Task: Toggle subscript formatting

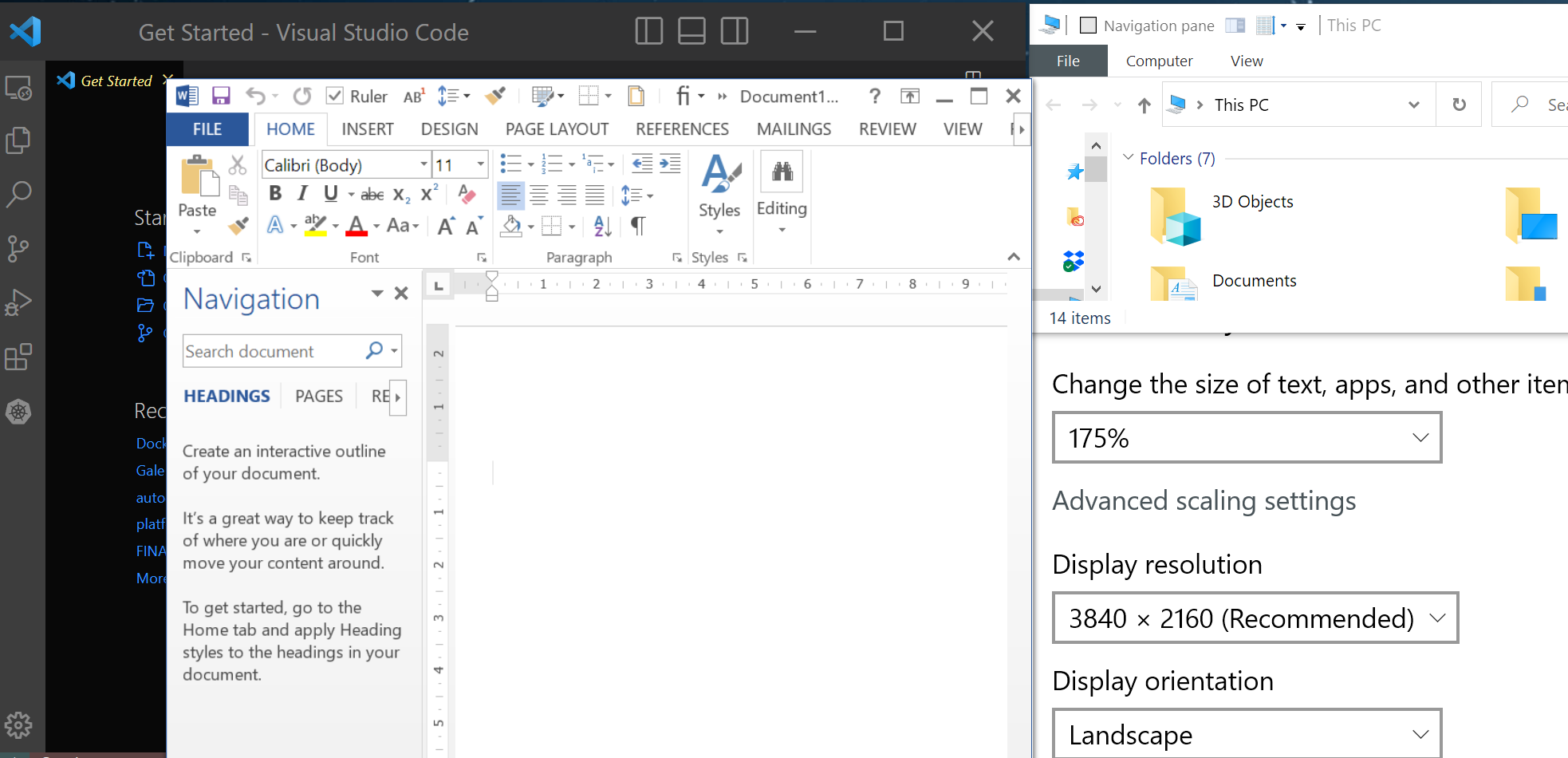Action: click(400, 194)
